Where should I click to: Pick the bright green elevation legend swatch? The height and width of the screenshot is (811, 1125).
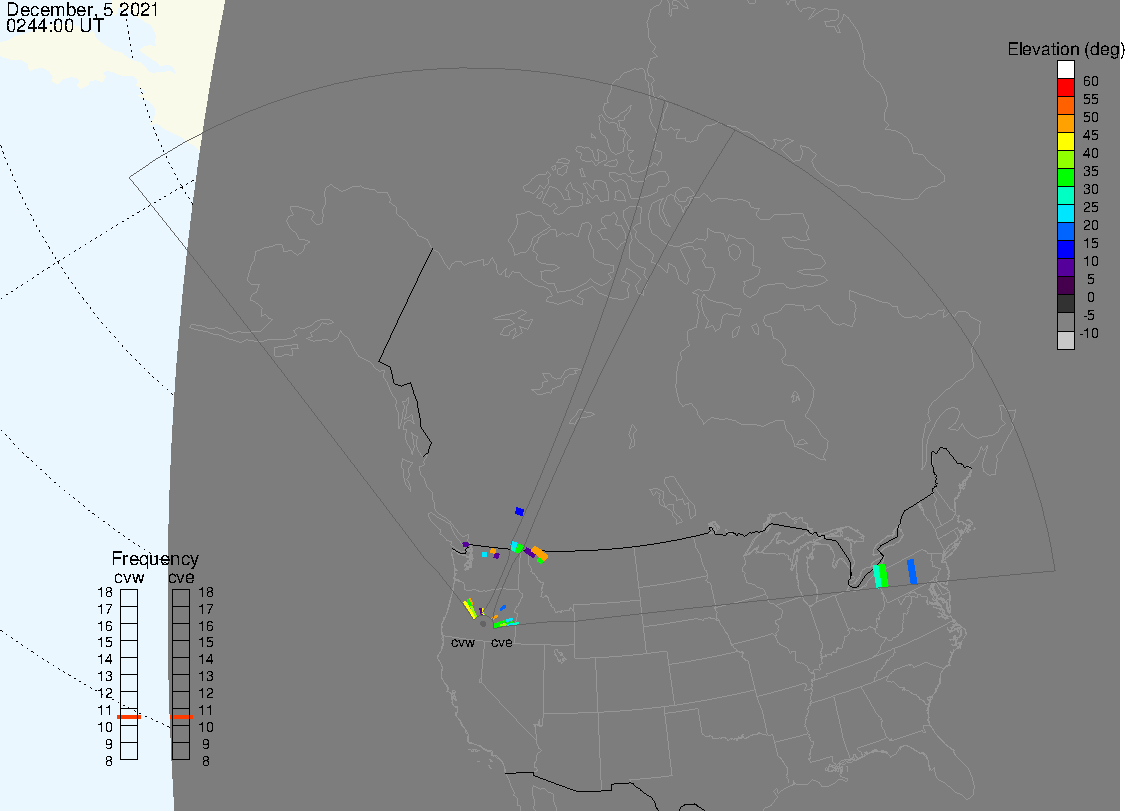coord(1065,177)
